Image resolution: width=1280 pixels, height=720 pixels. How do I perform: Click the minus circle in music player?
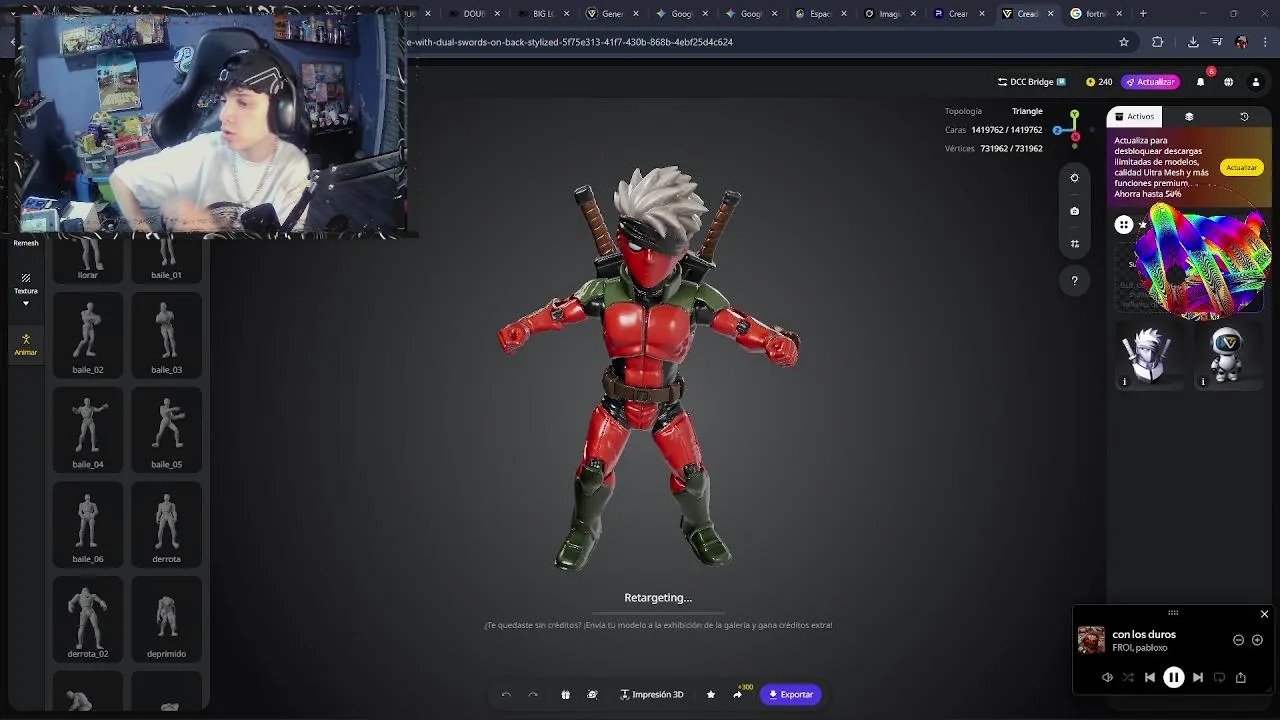(x=1238, y=640)
